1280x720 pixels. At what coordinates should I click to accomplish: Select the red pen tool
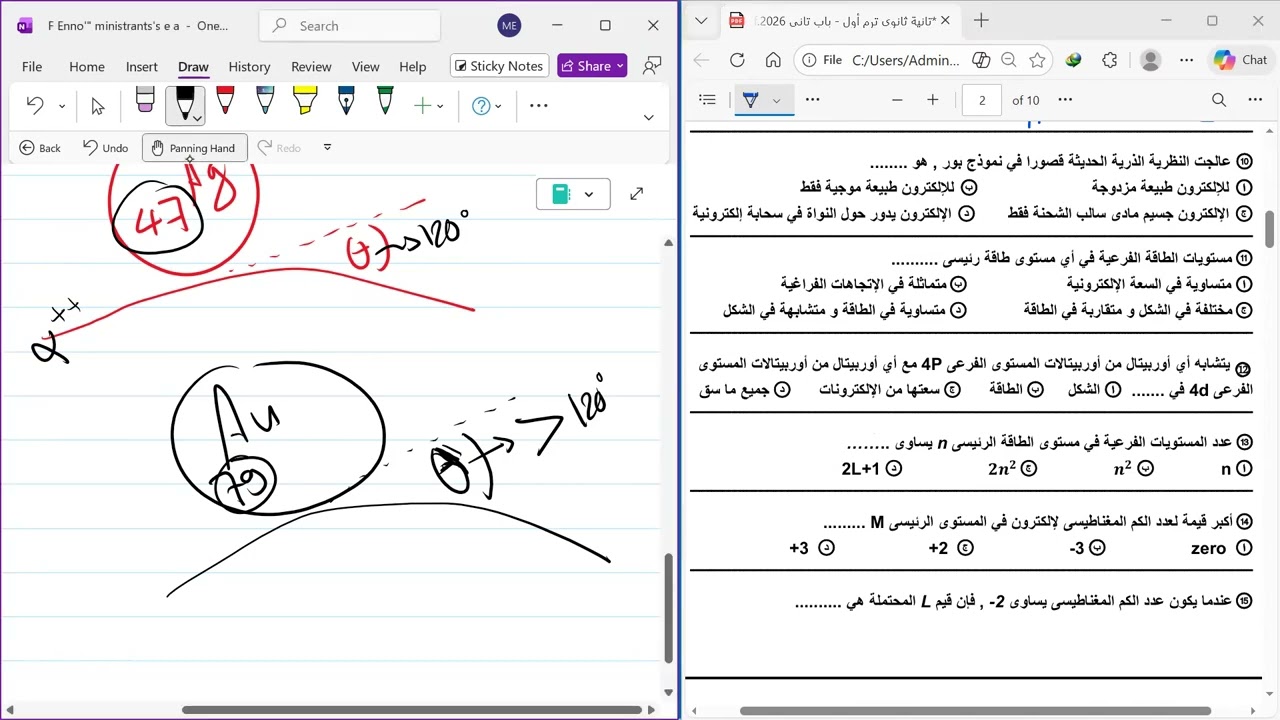[225, 100]
